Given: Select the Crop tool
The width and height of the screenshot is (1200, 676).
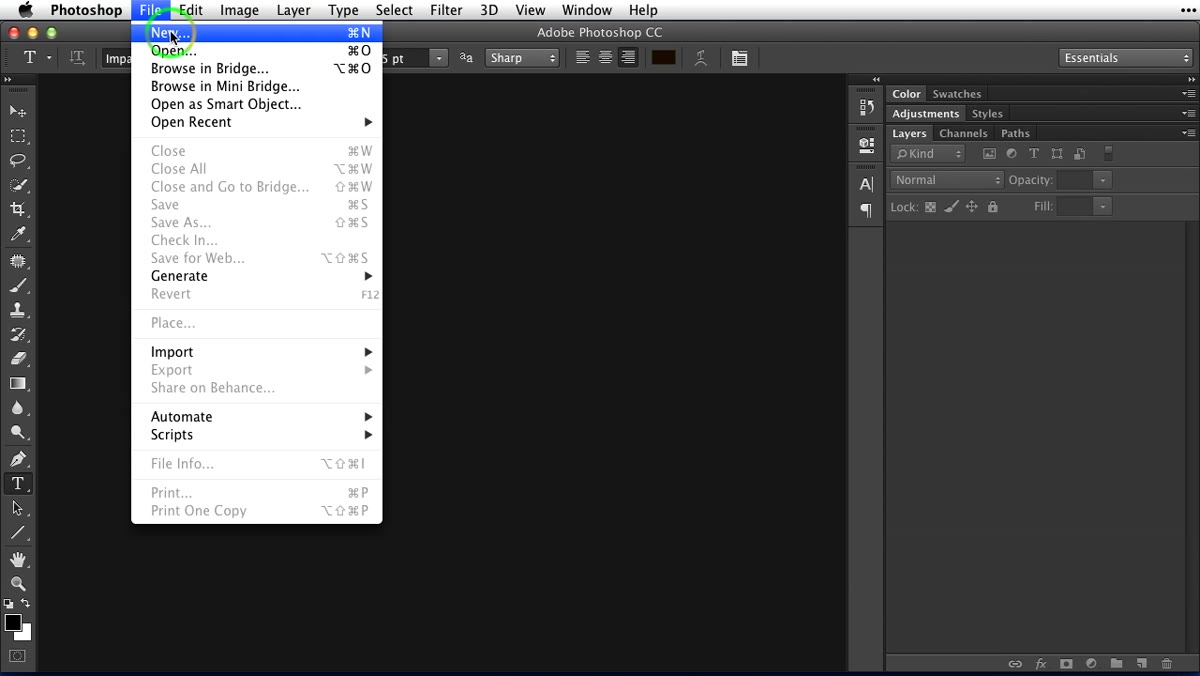Looking at the screenshot, I should (18, 210).
